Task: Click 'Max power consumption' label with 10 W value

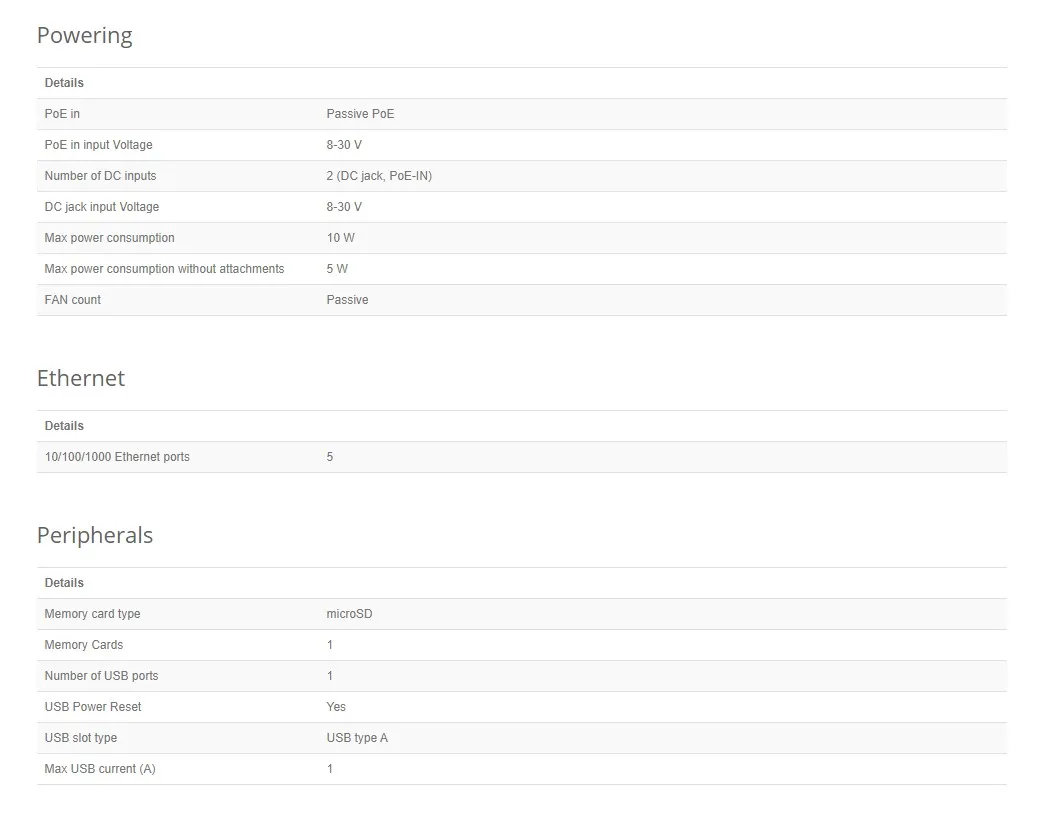Action: tap(109, 238)
